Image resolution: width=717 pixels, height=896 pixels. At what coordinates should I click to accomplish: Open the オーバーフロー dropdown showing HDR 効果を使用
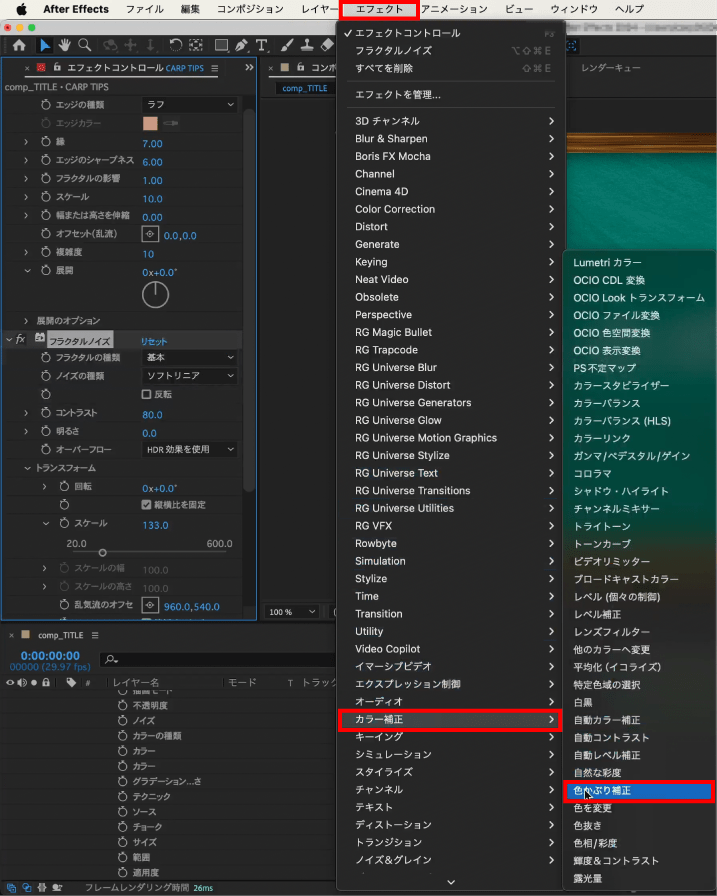point(189,449)
